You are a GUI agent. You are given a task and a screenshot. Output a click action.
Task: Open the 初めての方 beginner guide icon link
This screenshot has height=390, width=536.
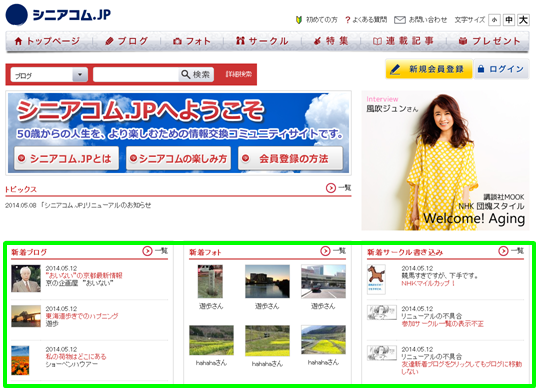[x=299, y=20]
